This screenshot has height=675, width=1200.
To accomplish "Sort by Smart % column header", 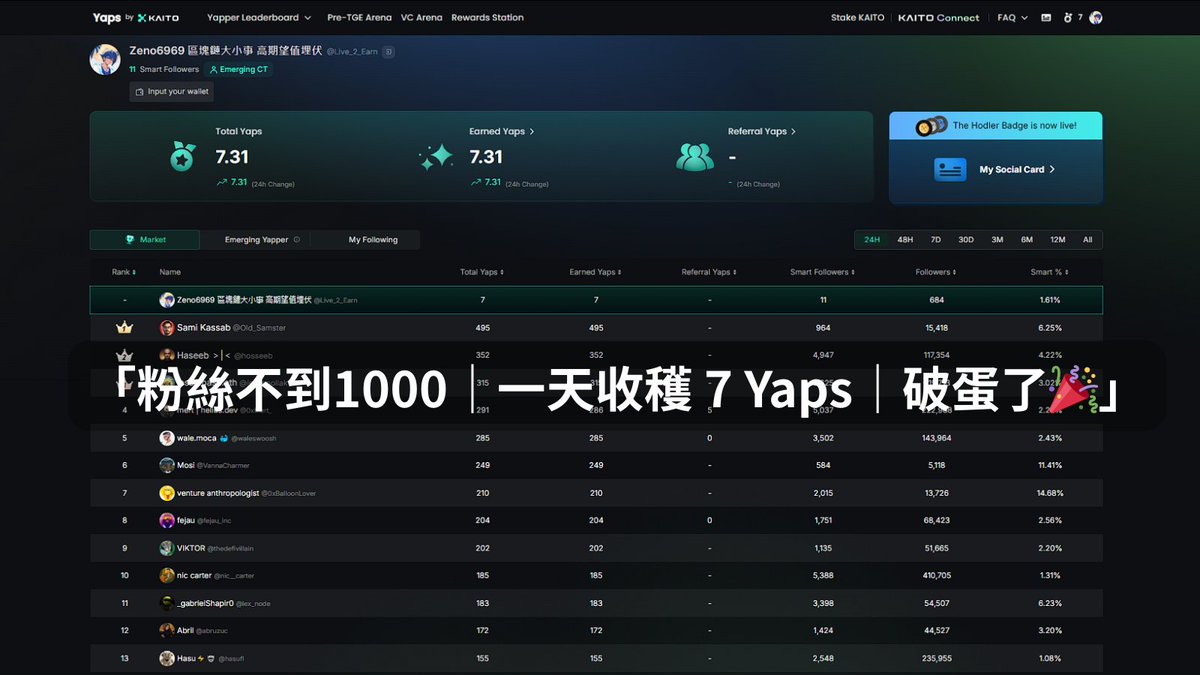I will pyautogui.click(x=1049, y=272).
